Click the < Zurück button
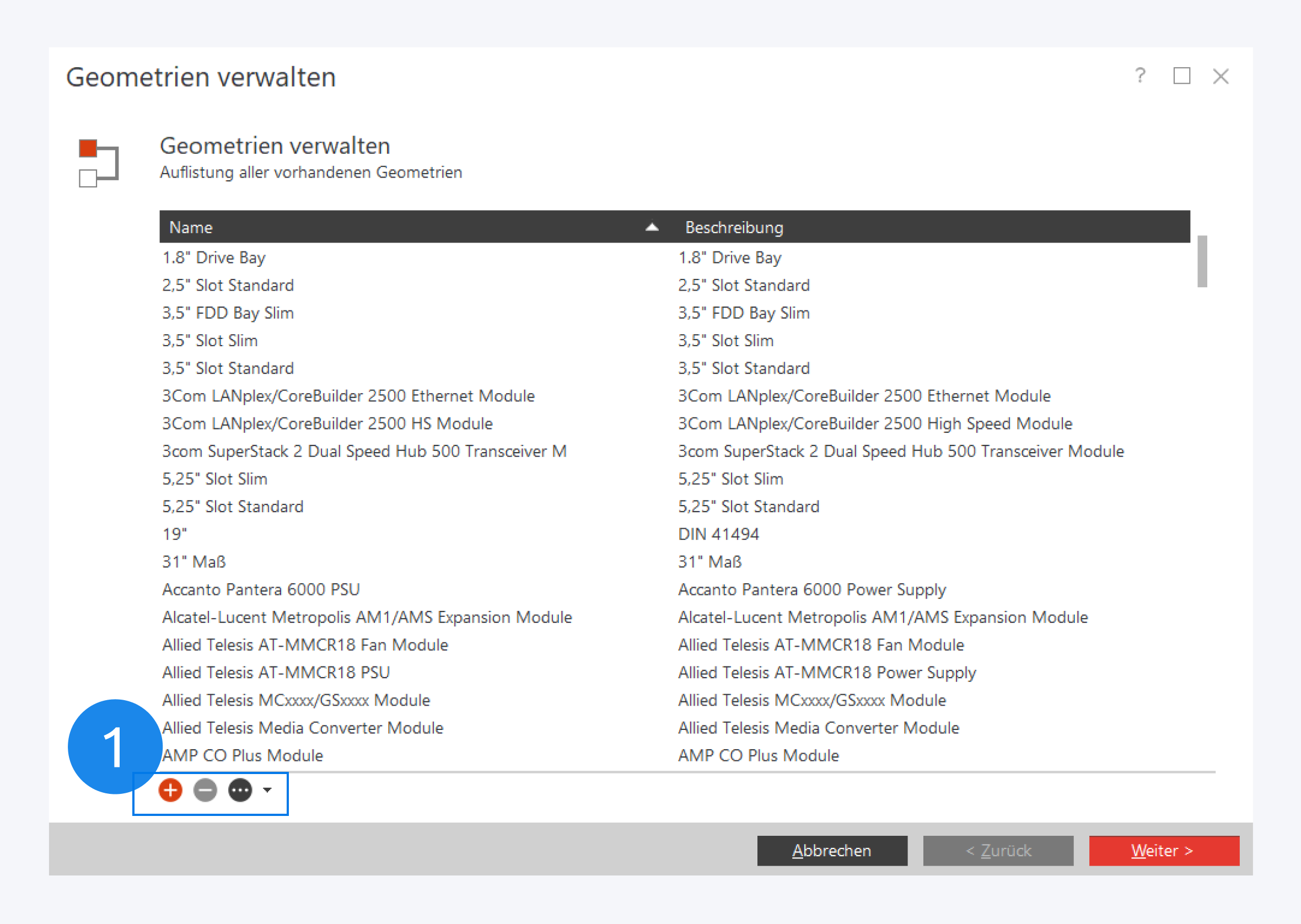1301x924 pixels. tap(998, 850)
